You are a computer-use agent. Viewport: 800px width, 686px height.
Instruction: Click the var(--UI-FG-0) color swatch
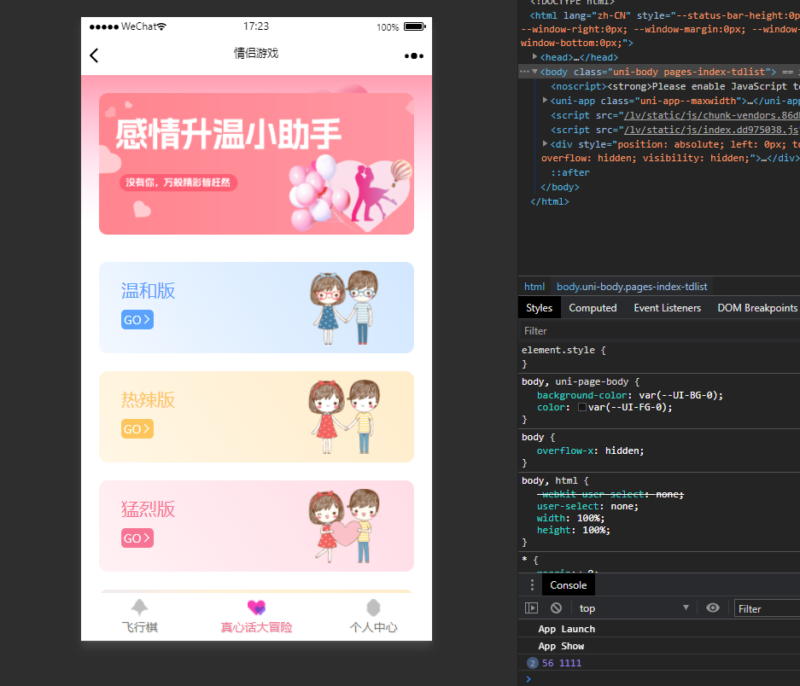[582, 407]
